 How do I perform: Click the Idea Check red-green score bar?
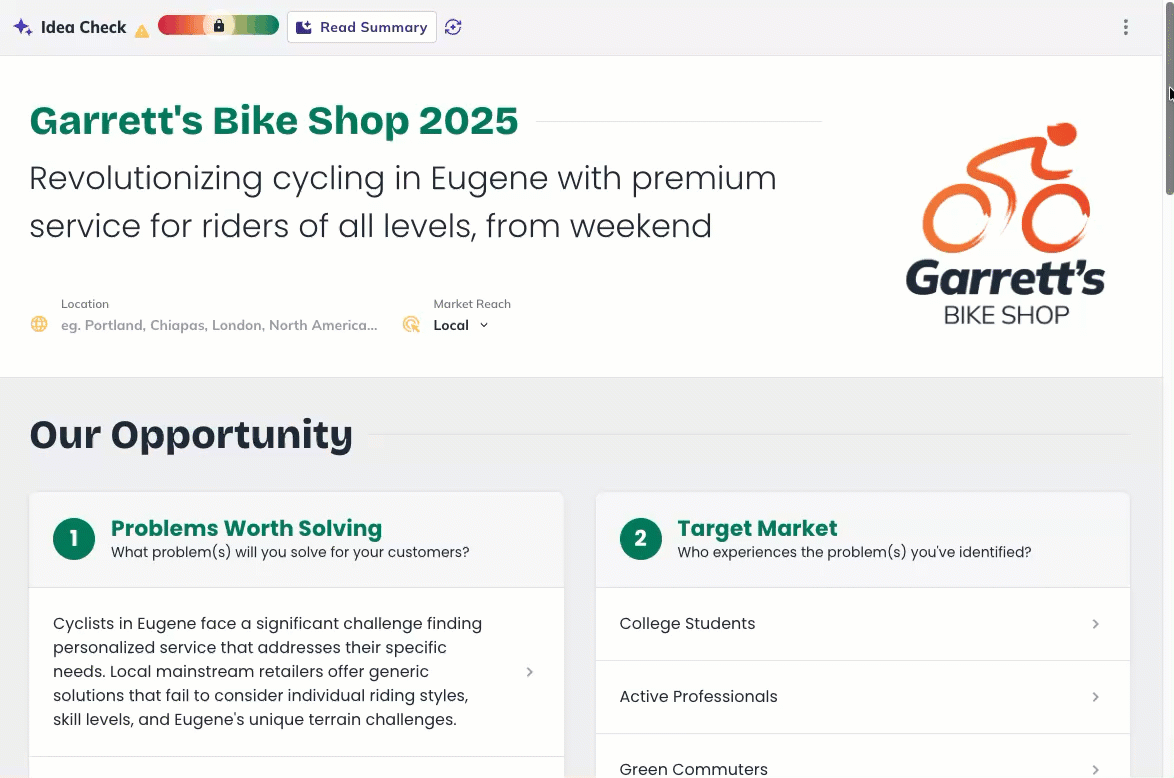pyautogui.click(x=256, y=26)
